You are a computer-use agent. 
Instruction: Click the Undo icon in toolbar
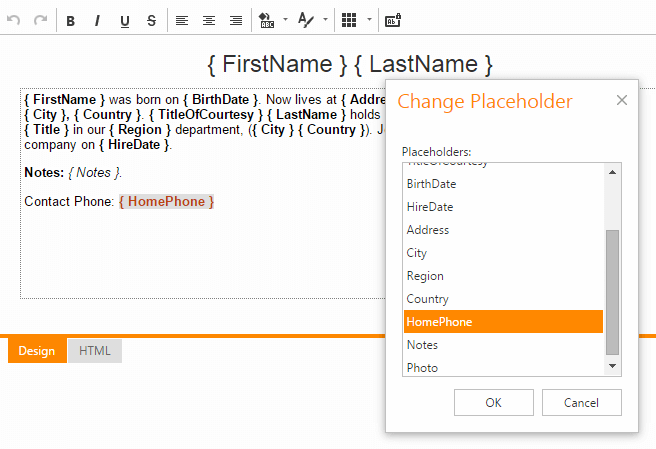[14, 20]
